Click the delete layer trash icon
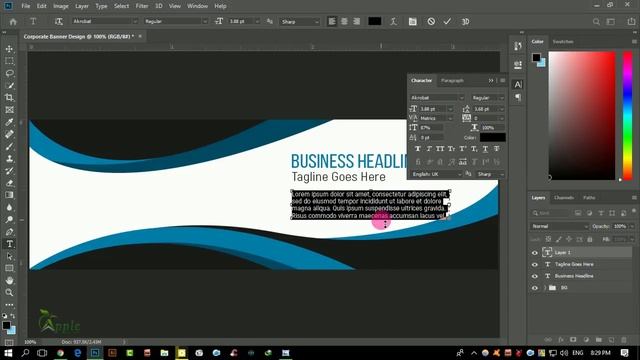Screen dimensions: 640x360 click(624, 340)
